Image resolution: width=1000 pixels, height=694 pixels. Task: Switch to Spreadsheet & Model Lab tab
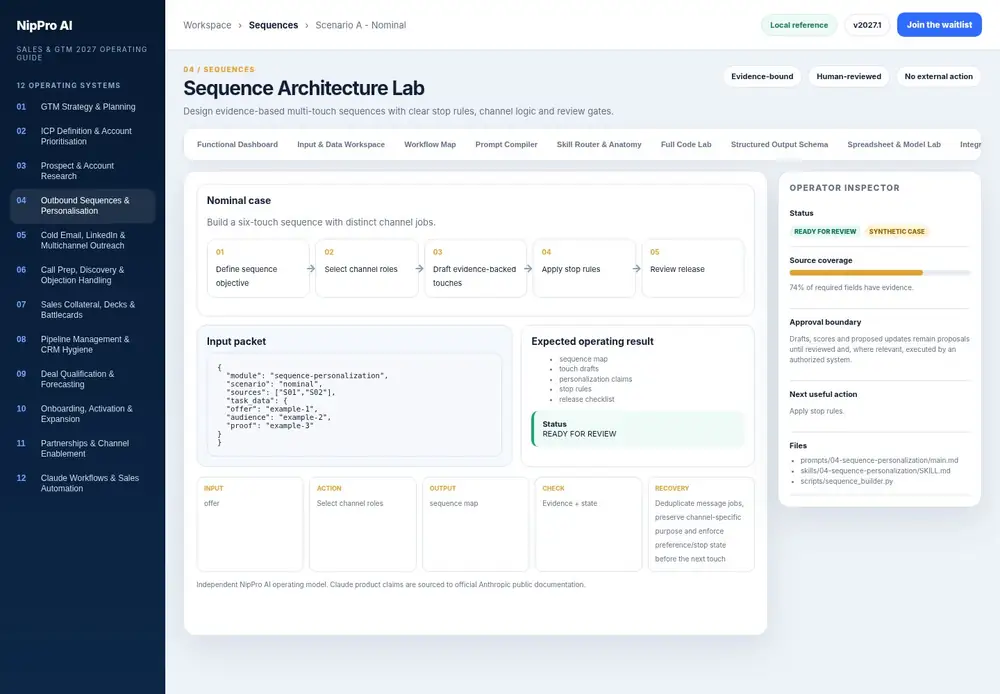coord(893,145)
